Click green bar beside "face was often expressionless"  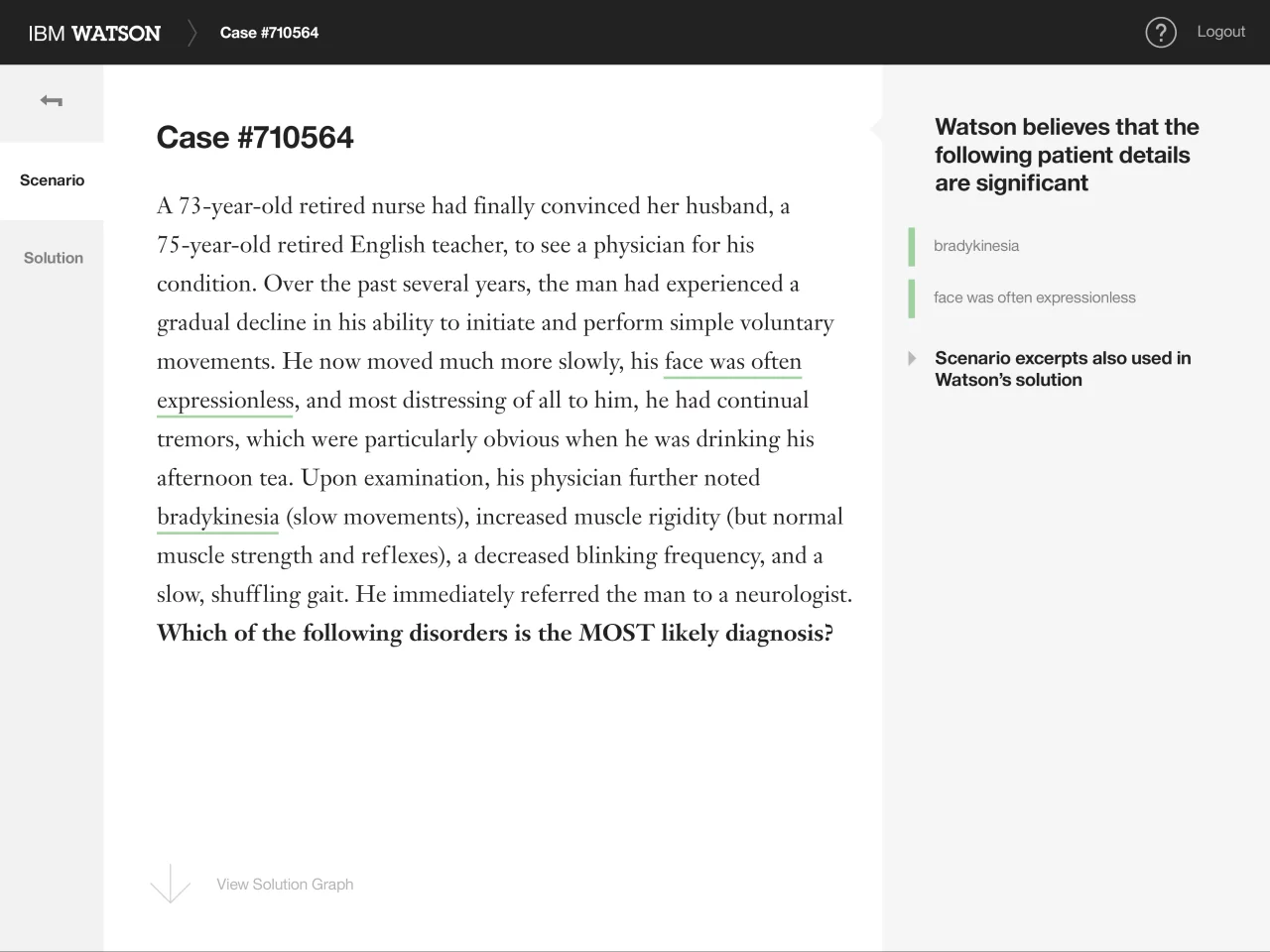click(912, 298)
